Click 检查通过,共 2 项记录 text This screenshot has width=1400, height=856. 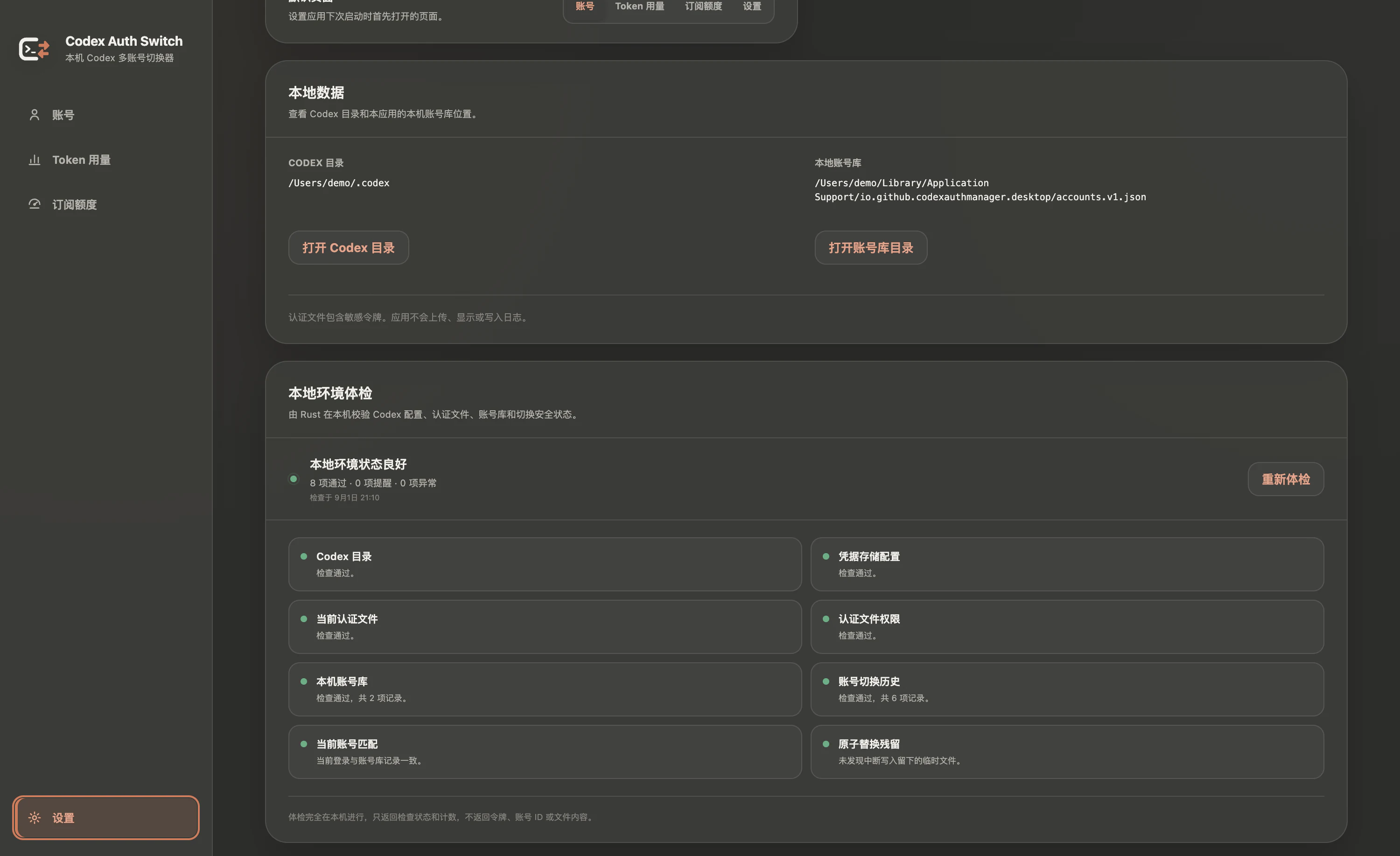pyautogui.click(x=363, y=698)
